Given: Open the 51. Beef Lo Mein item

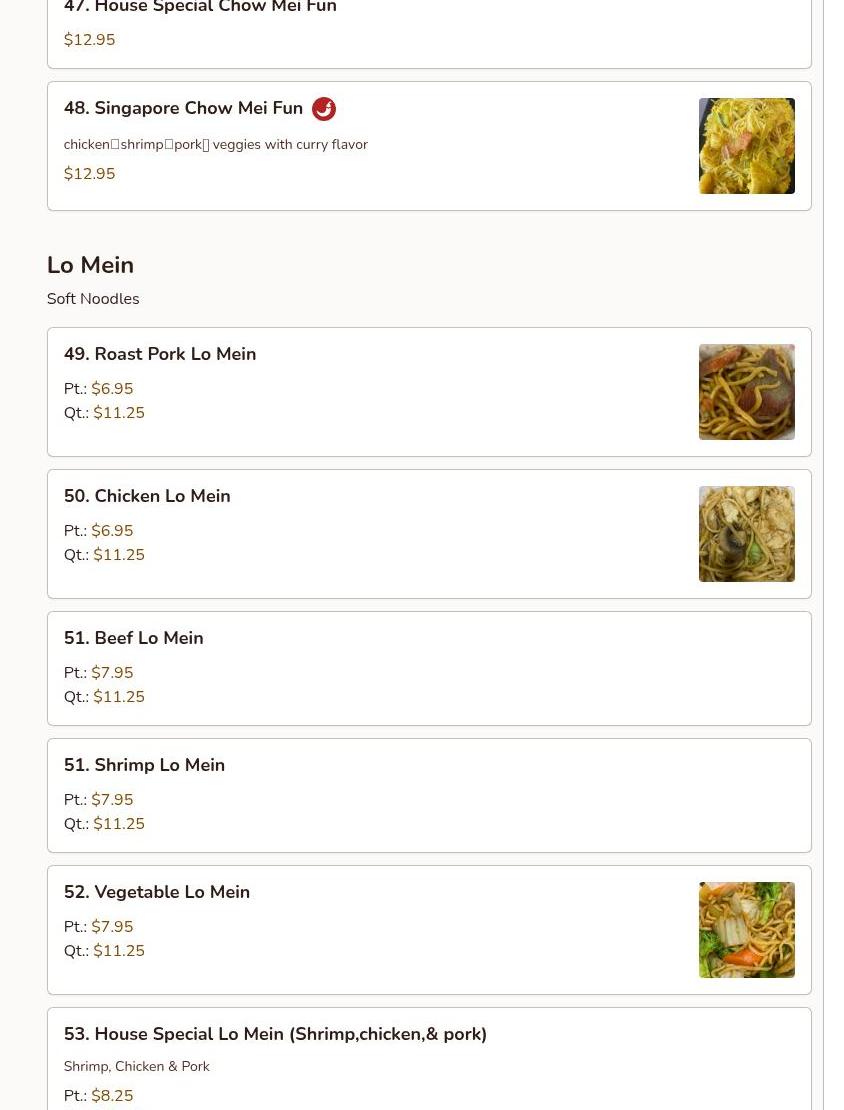Looking at the screenshot, I should 429,668.
